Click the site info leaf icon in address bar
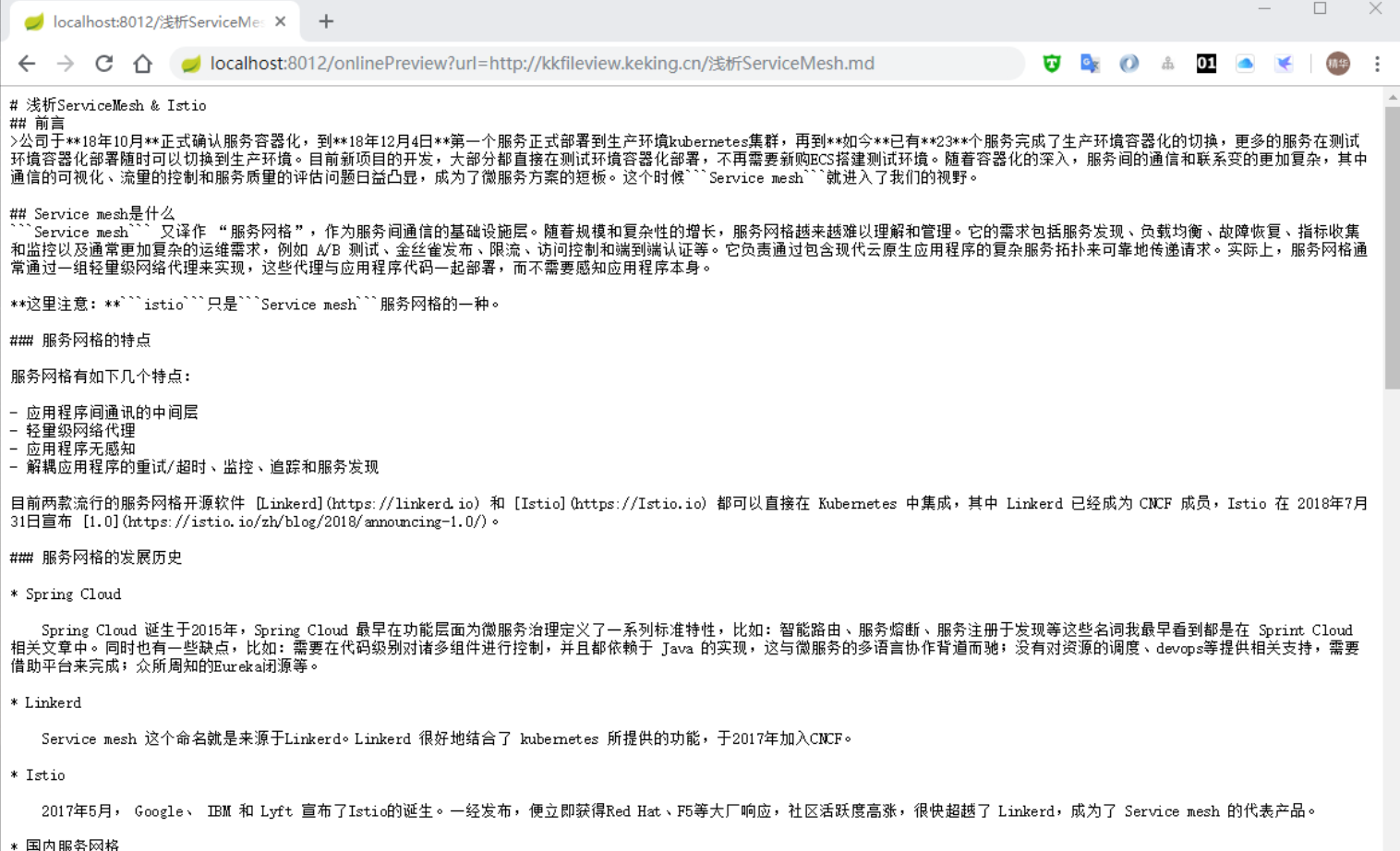Image resolution: width=1400 pixels, height=851 pixels. pyautogui.click(x=191, y=64)
